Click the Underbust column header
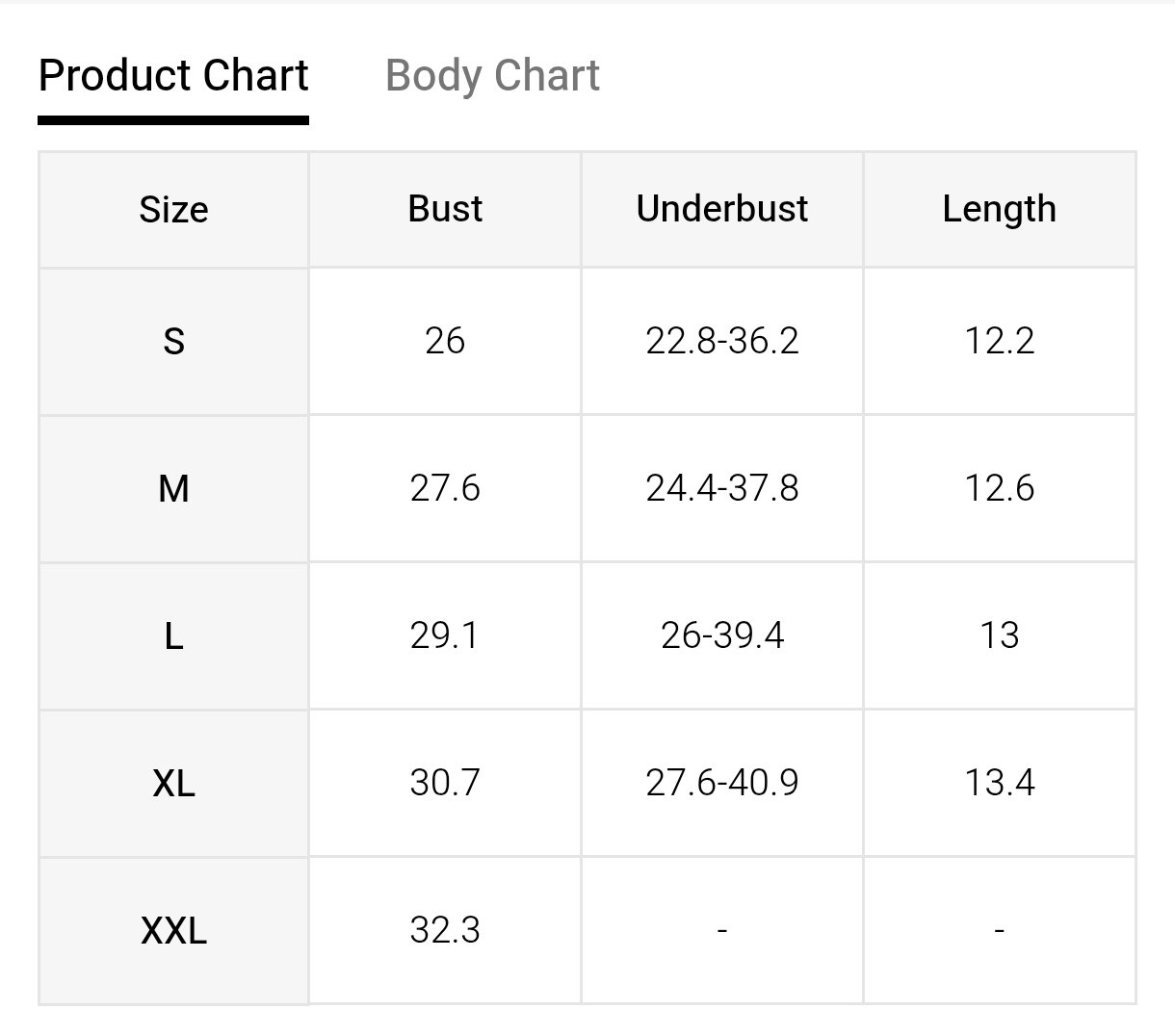The image size is (1175, 1036). pyautogui.click(x=722, y=209)
